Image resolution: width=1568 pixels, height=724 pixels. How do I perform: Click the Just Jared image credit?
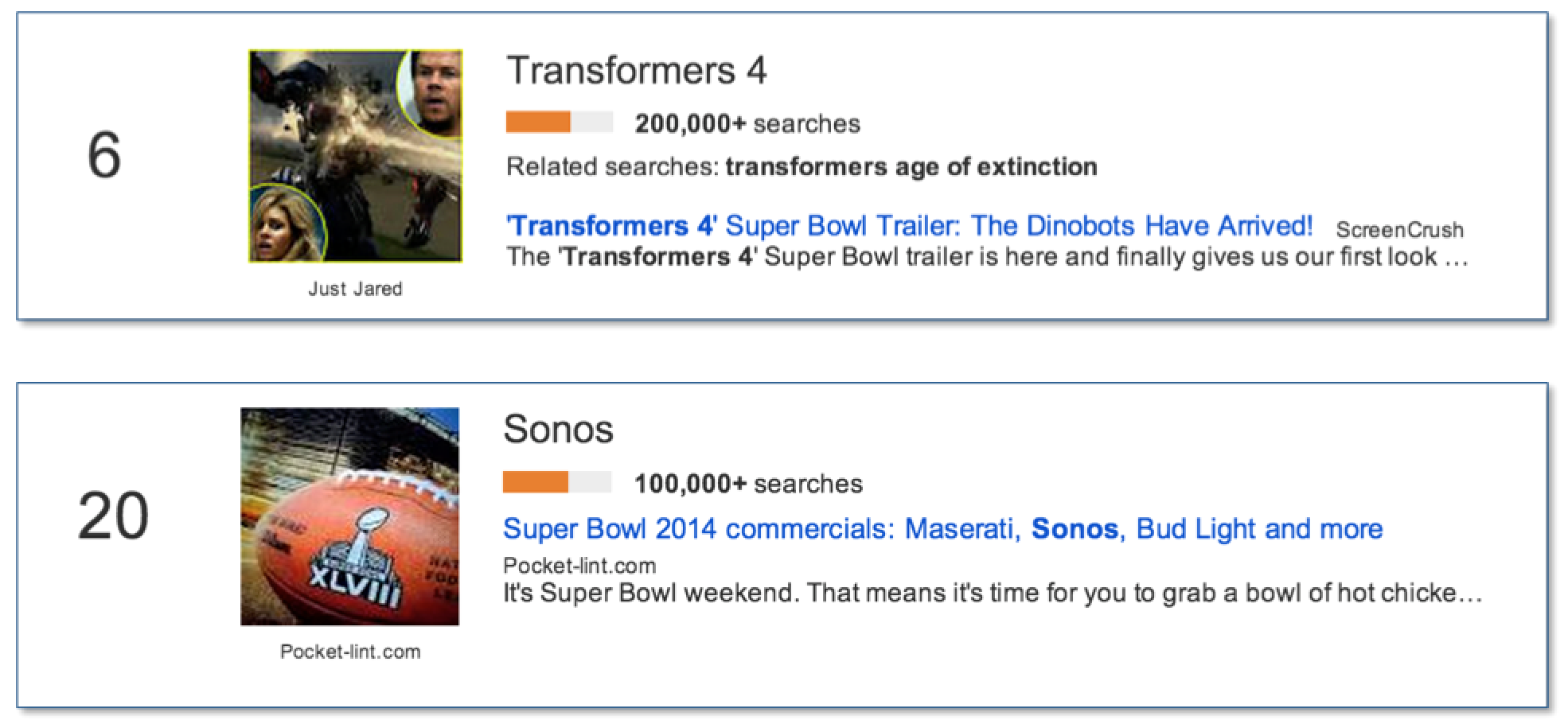tap(355, 289)
